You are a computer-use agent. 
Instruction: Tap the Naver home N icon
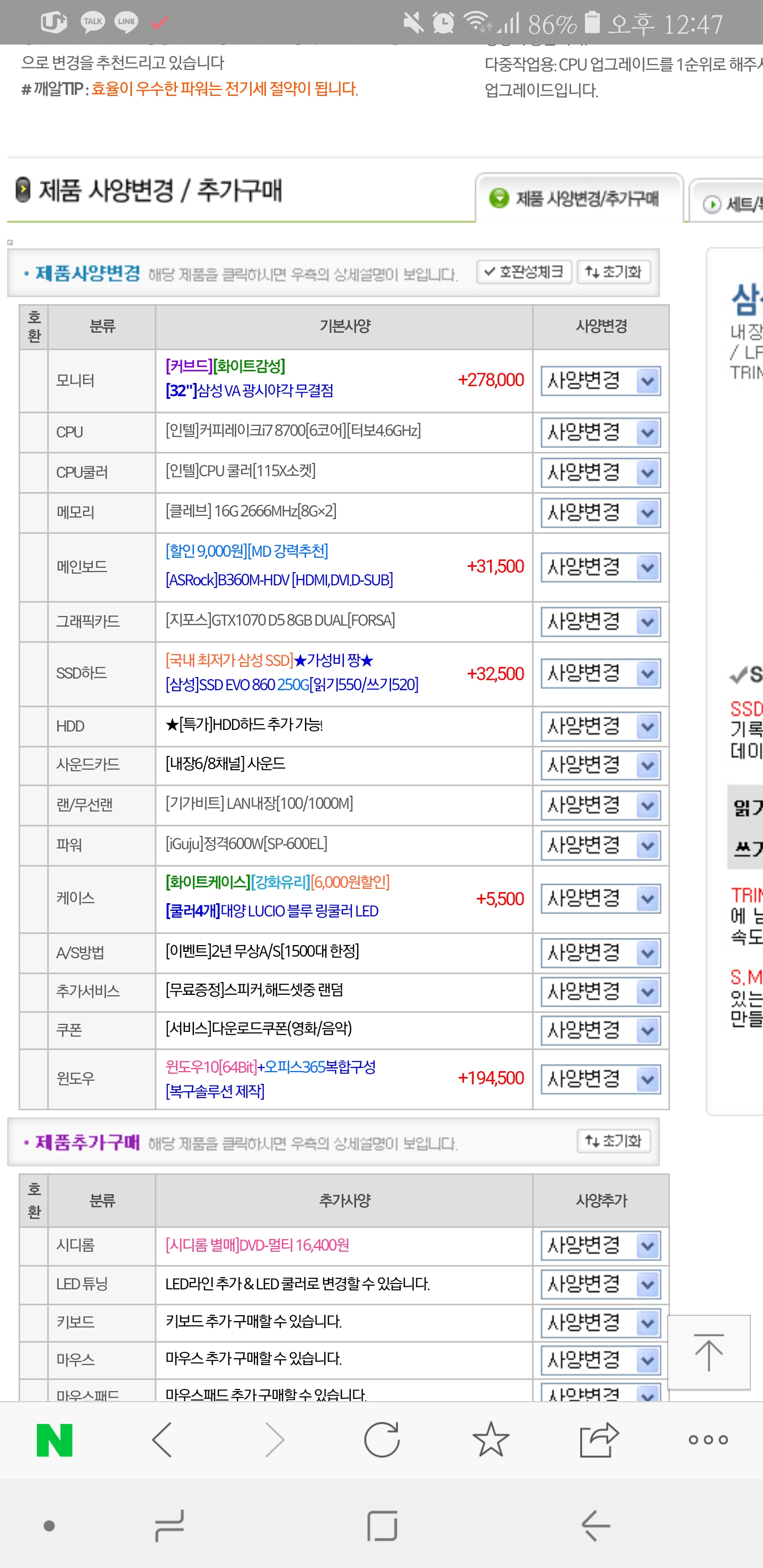click(55, 1440)
